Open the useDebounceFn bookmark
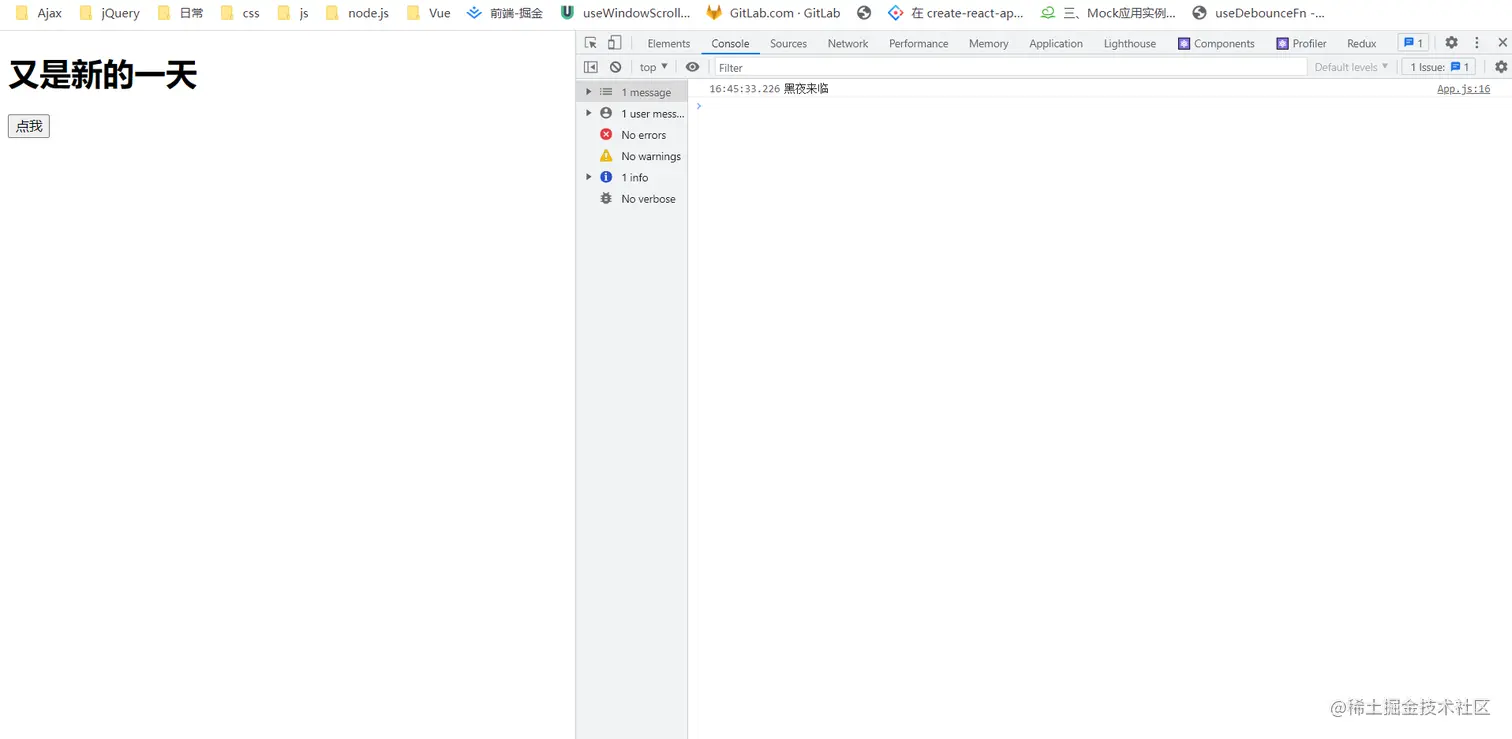The image size is (1512, 739). pos(1259,13)
